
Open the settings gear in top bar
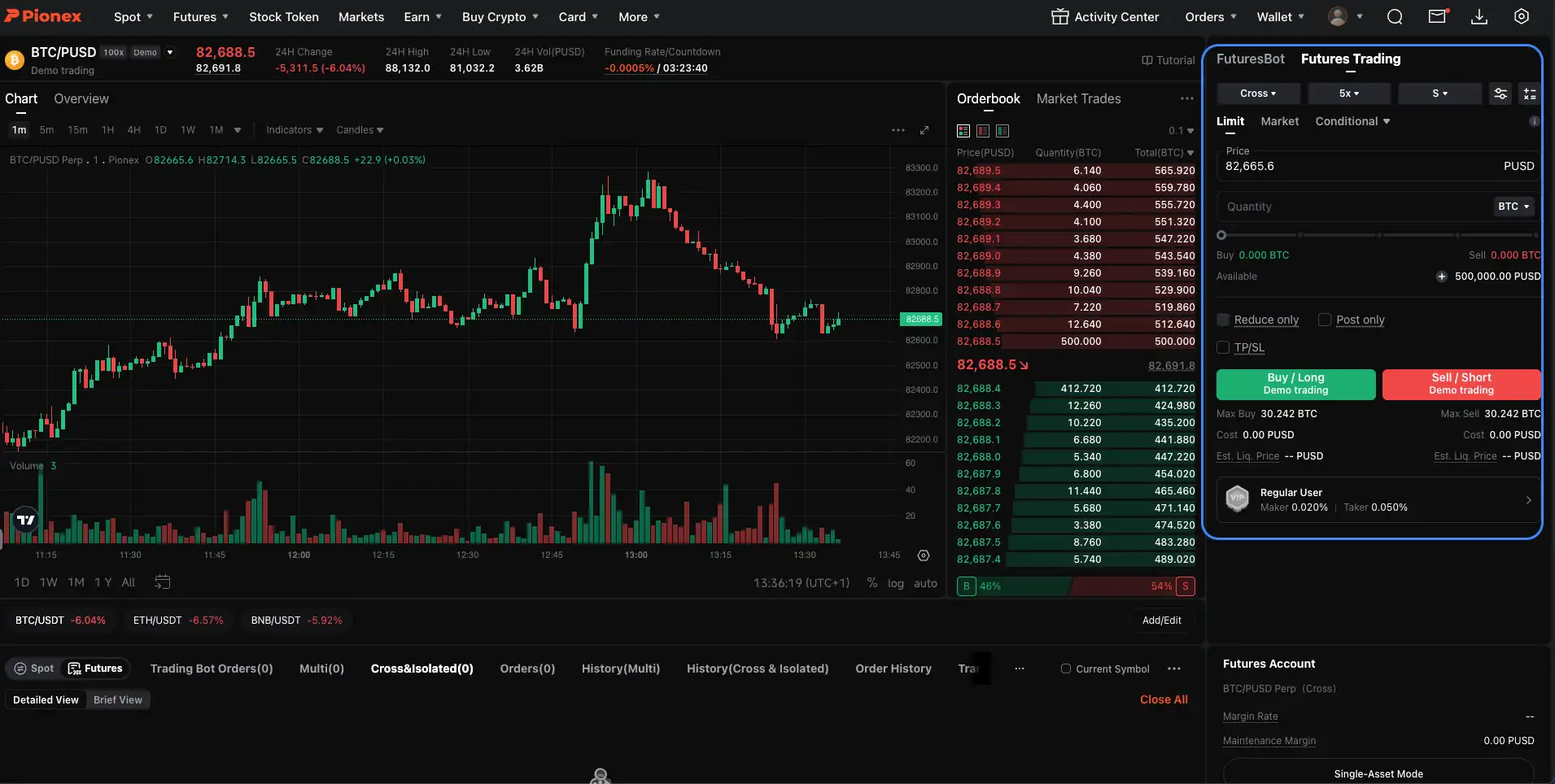click(1522, 17)
